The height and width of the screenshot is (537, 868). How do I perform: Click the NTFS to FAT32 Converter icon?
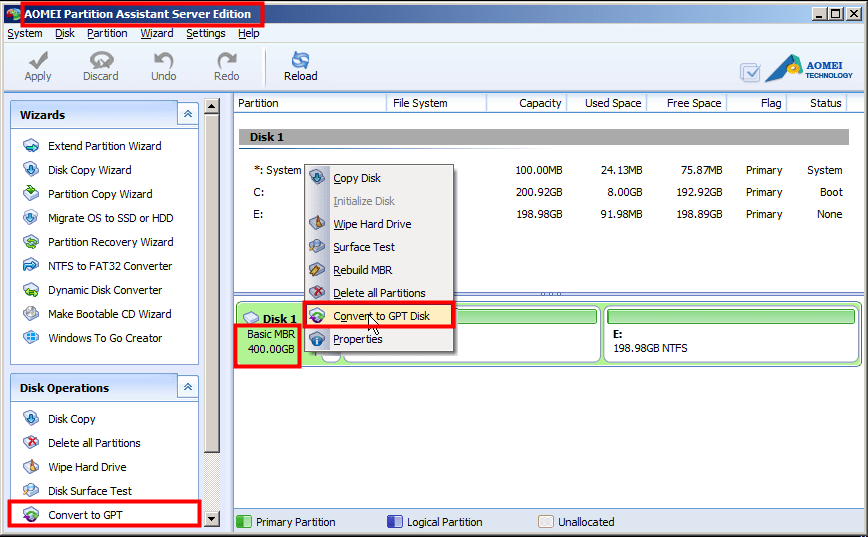[x=31, y=265]
